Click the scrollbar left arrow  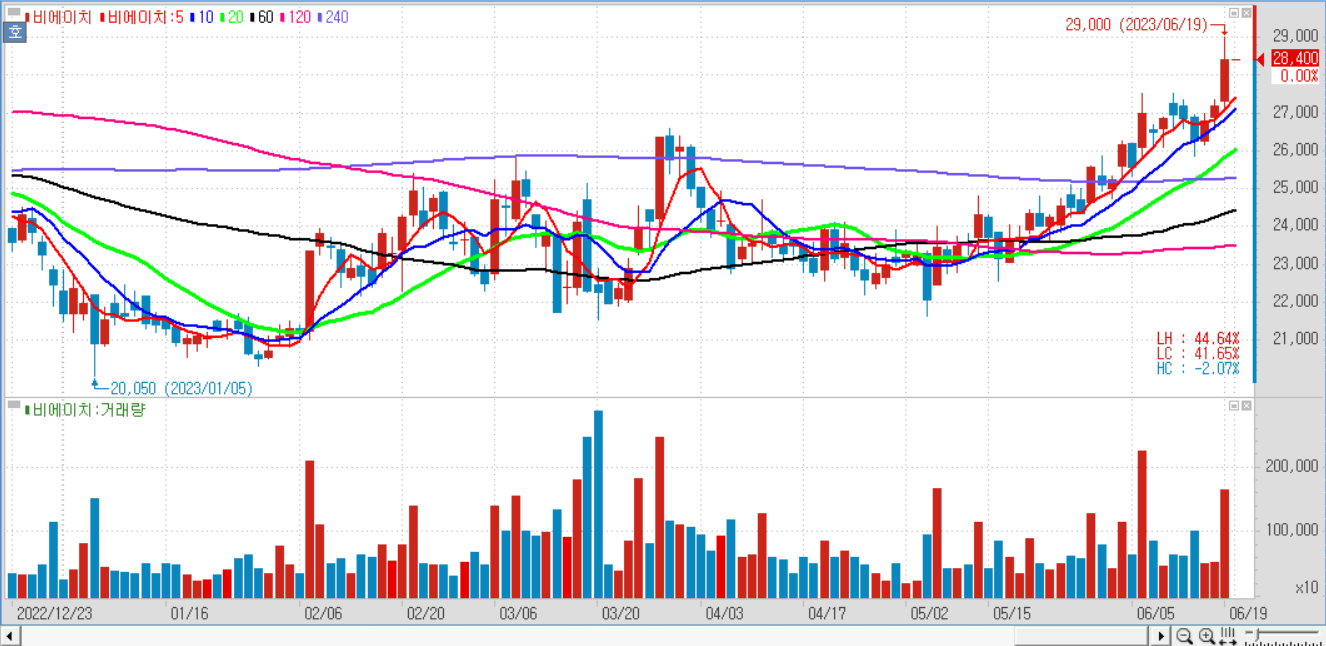point(10,636)
